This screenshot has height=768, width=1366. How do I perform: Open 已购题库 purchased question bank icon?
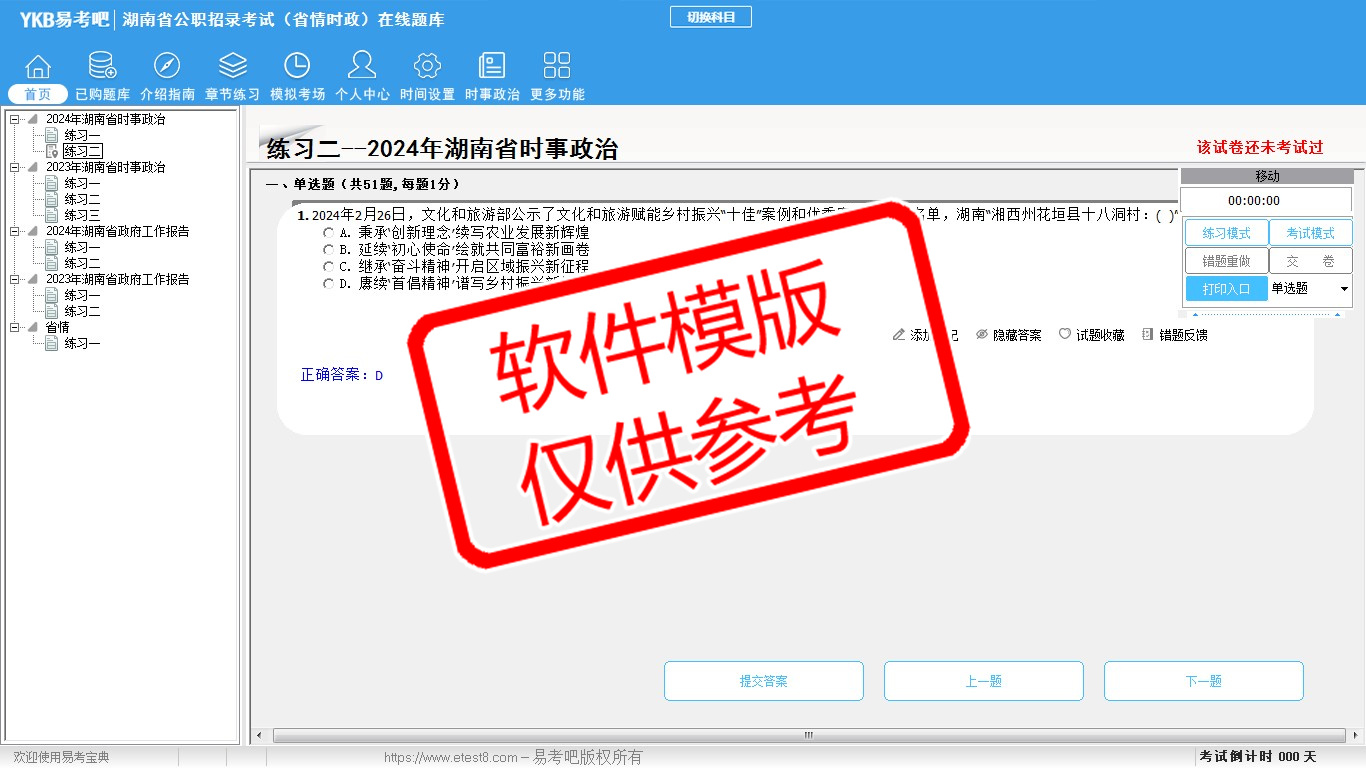(x=102, y=67)
